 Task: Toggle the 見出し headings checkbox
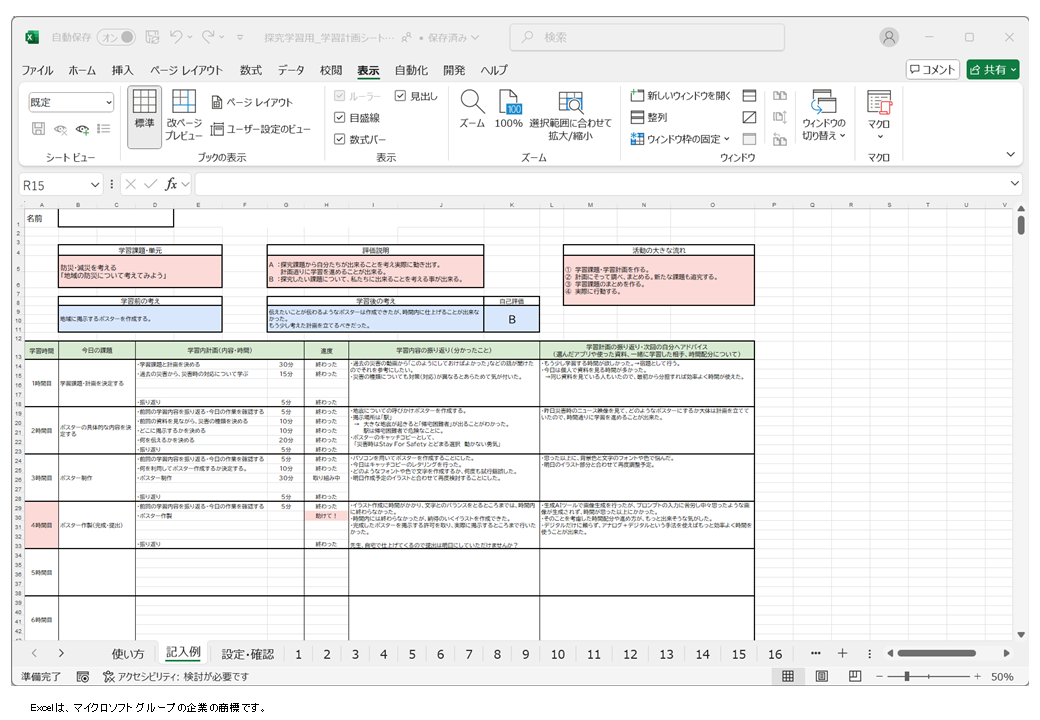[x=401, y=96]
